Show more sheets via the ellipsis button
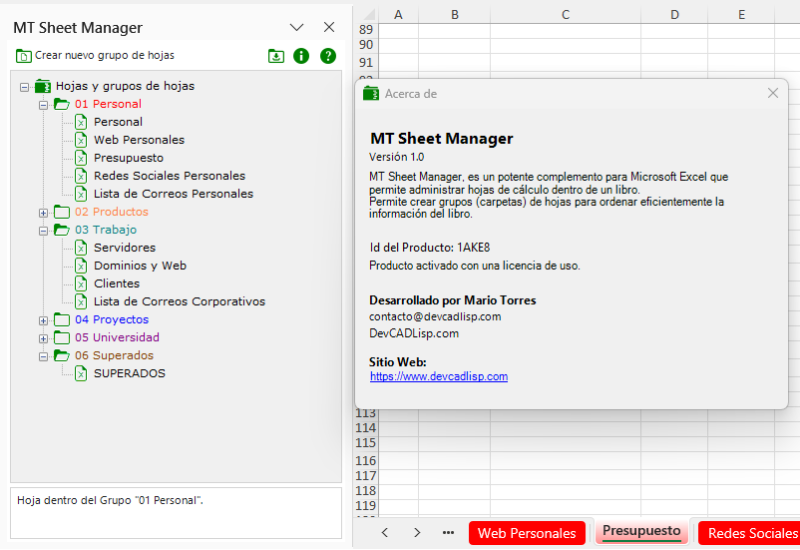The image size is (800, 550). pyautogui.click(x=448, y=533)
